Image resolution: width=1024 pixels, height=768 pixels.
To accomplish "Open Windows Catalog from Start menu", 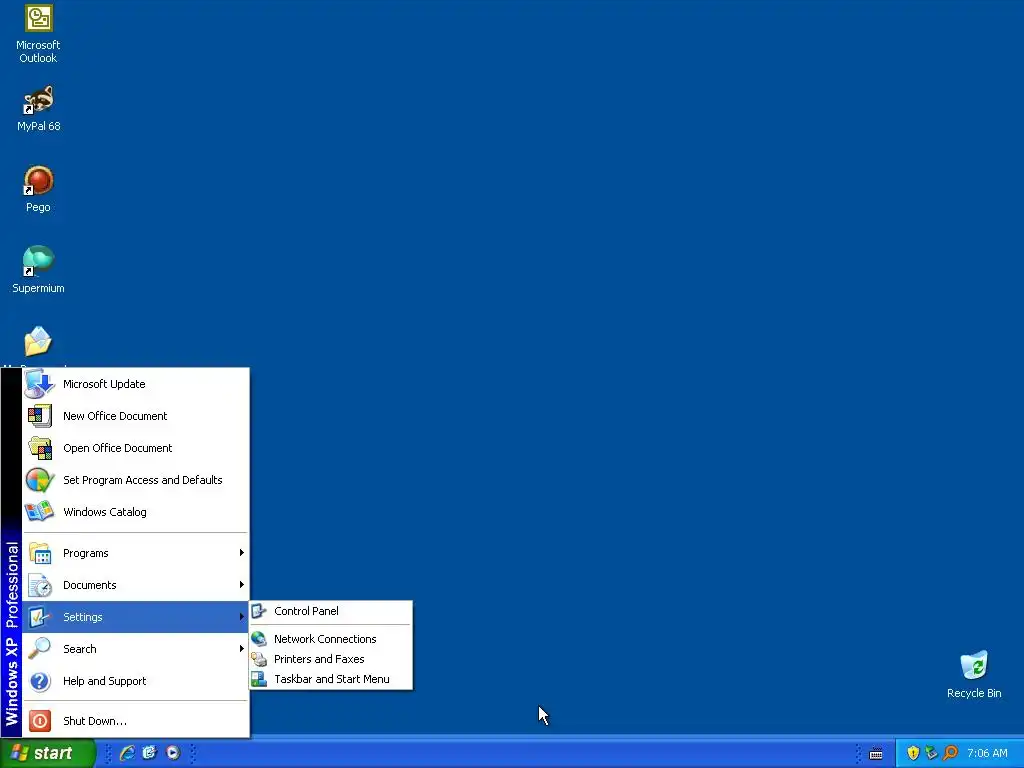I will [136, 512].
